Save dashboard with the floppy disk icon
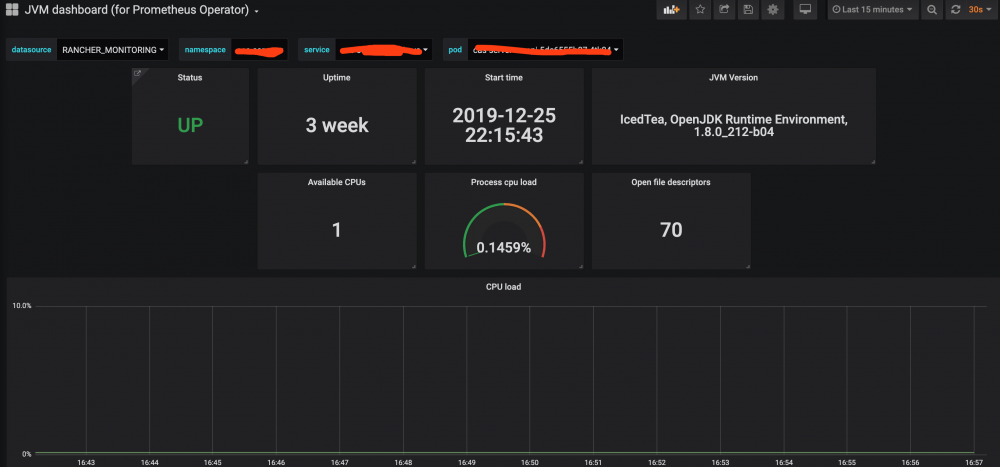The image size is (1000, 467). (748, 10)
